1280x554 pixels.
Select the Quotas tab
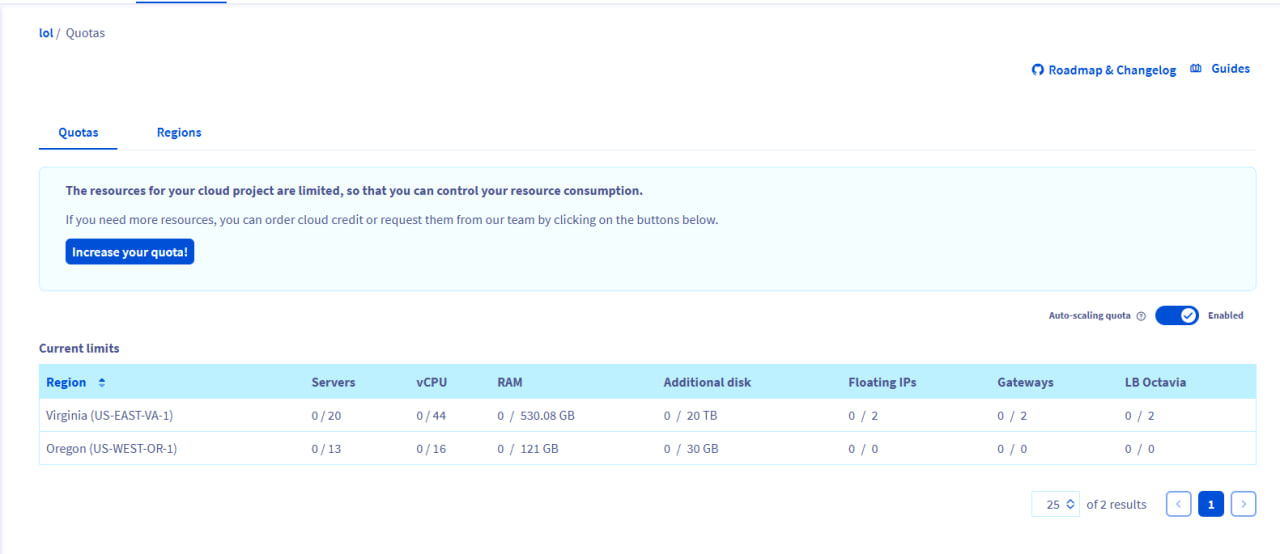(x=78, y=132)
